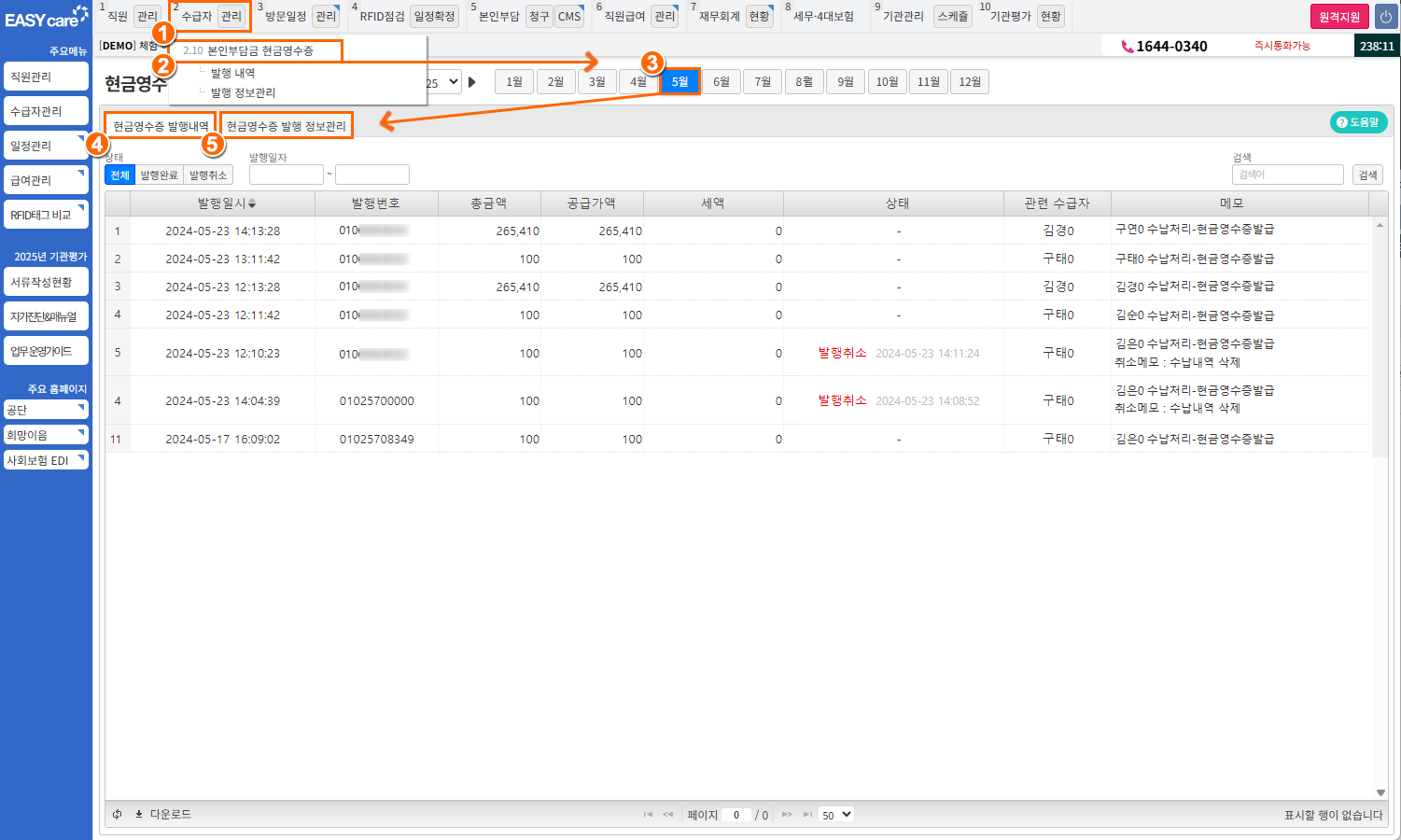Sort by the 발행일시 column sort arrows

252,203
